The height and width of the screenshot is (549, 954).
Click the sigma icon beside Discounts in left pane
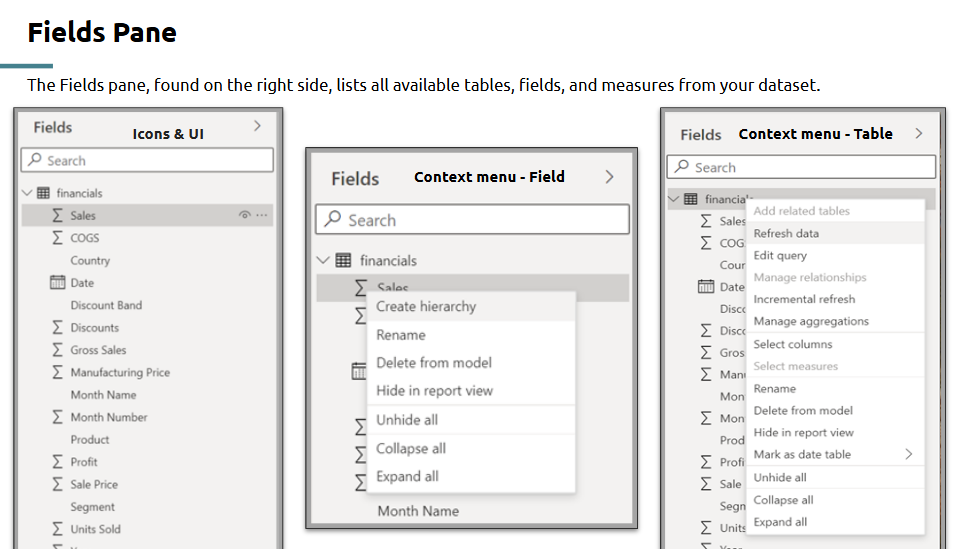tap(57, 327)
